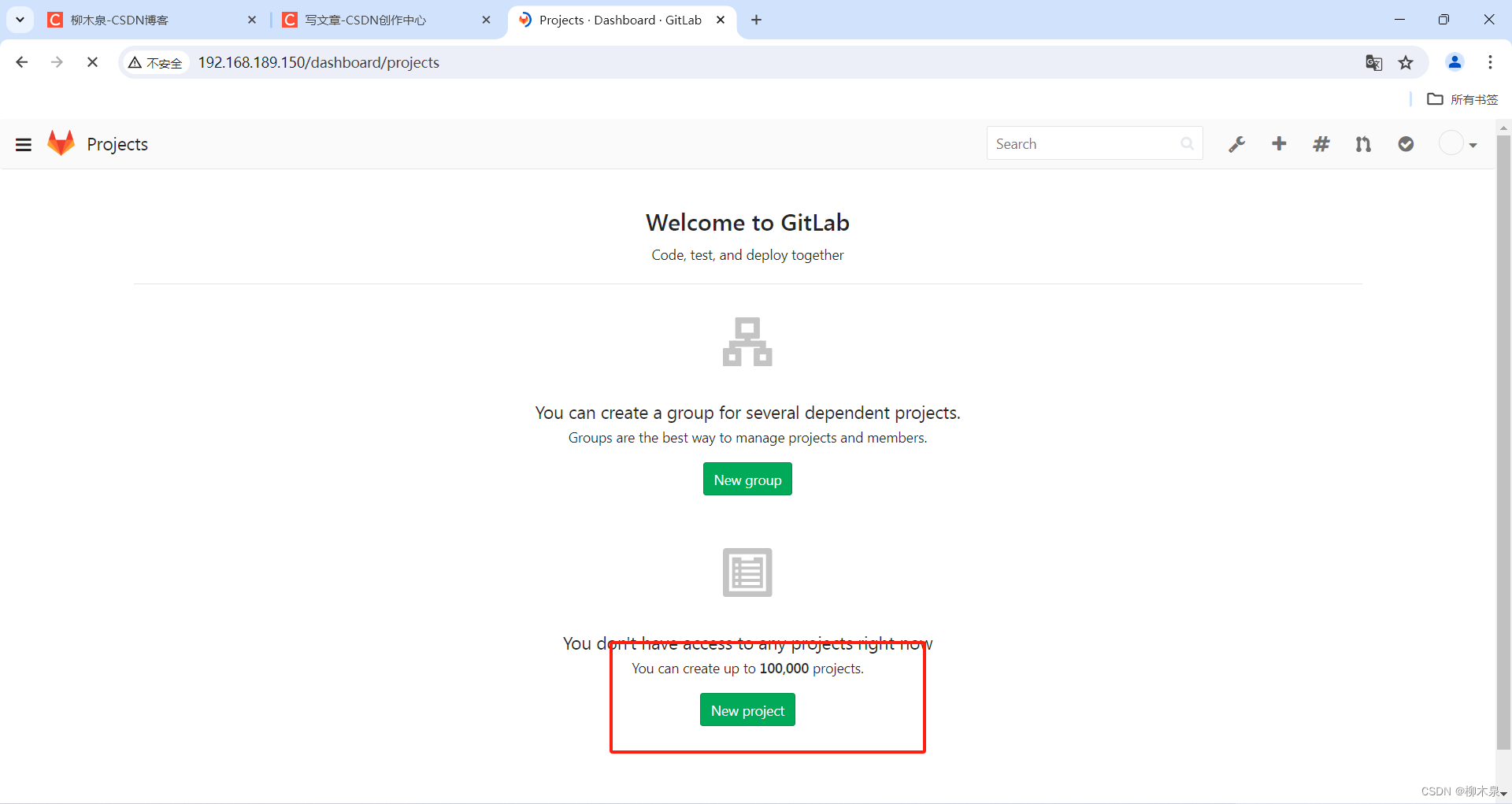Bookmark this page with star icon

pos(1406,62)
